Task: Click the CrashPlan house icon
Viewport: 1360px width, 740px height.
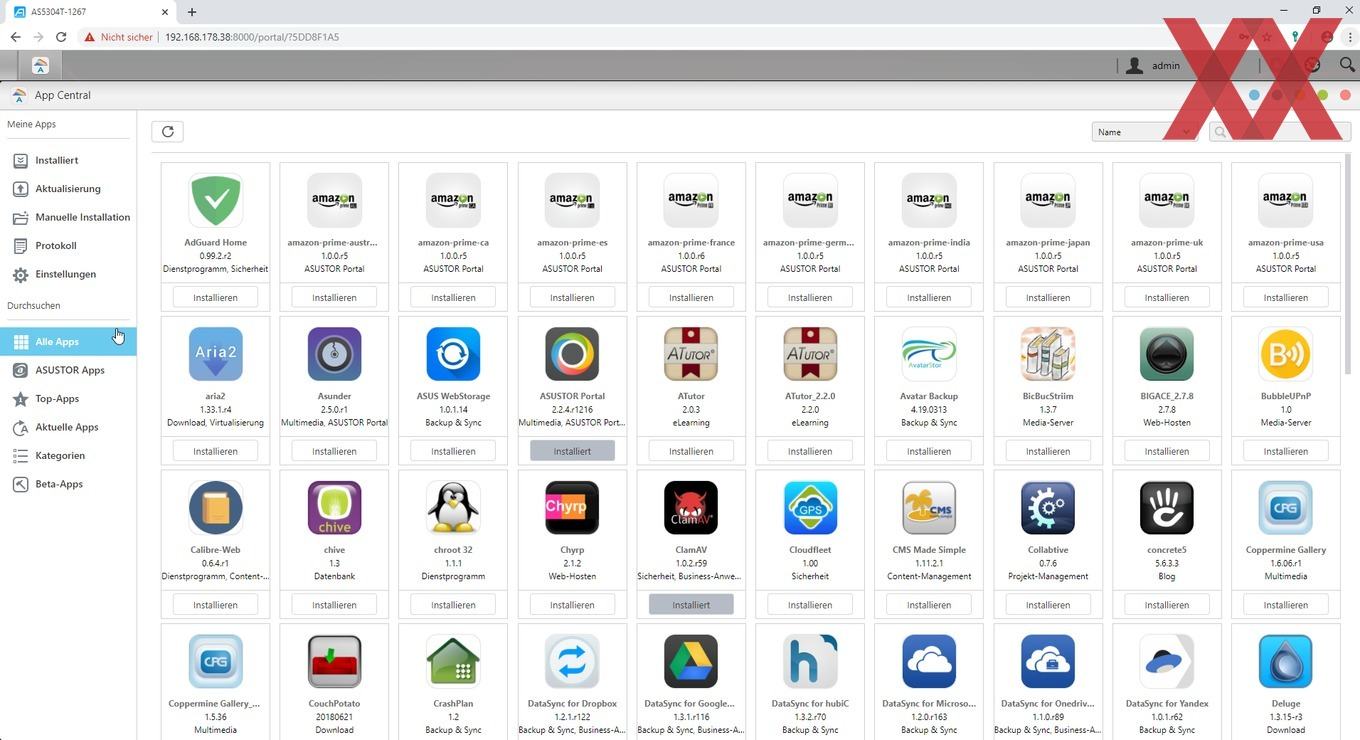Action: point(453,662)
